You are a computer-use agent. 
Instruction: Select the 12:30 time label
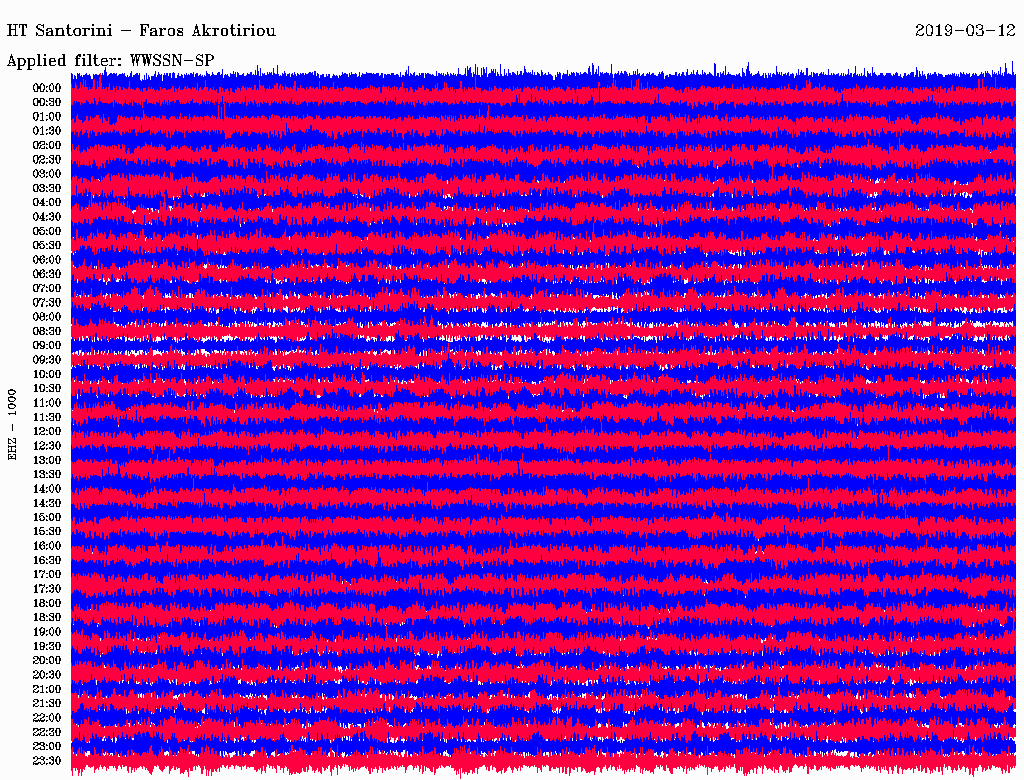click(x=47, y=446)
